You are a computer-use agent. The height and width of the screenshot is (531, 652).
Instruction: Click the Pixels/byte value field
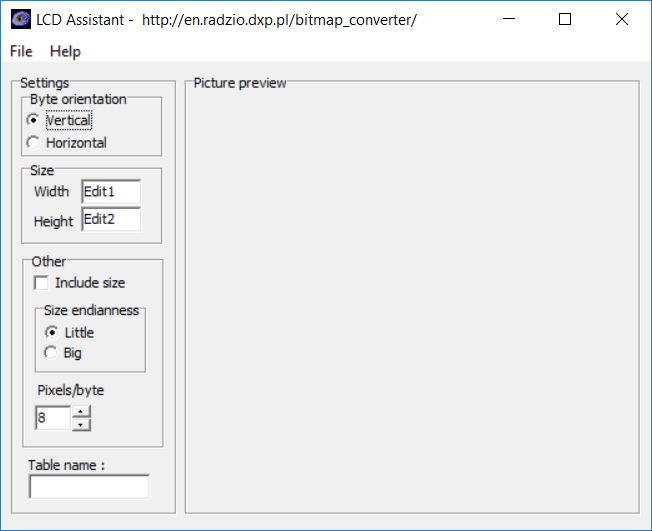coord(53,417)
